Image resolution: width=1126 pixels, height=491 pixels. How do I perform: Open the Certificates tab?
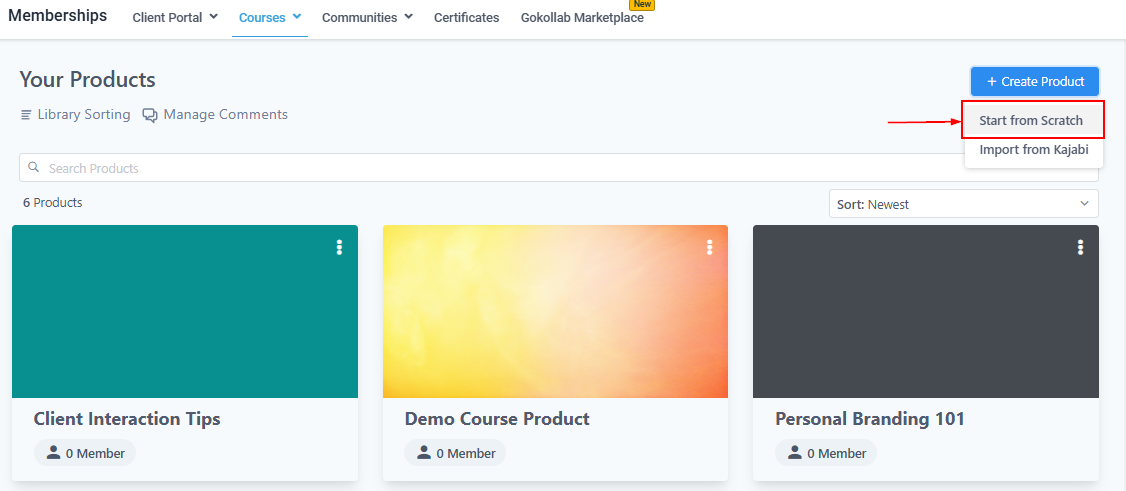click(x=466, y=17)
